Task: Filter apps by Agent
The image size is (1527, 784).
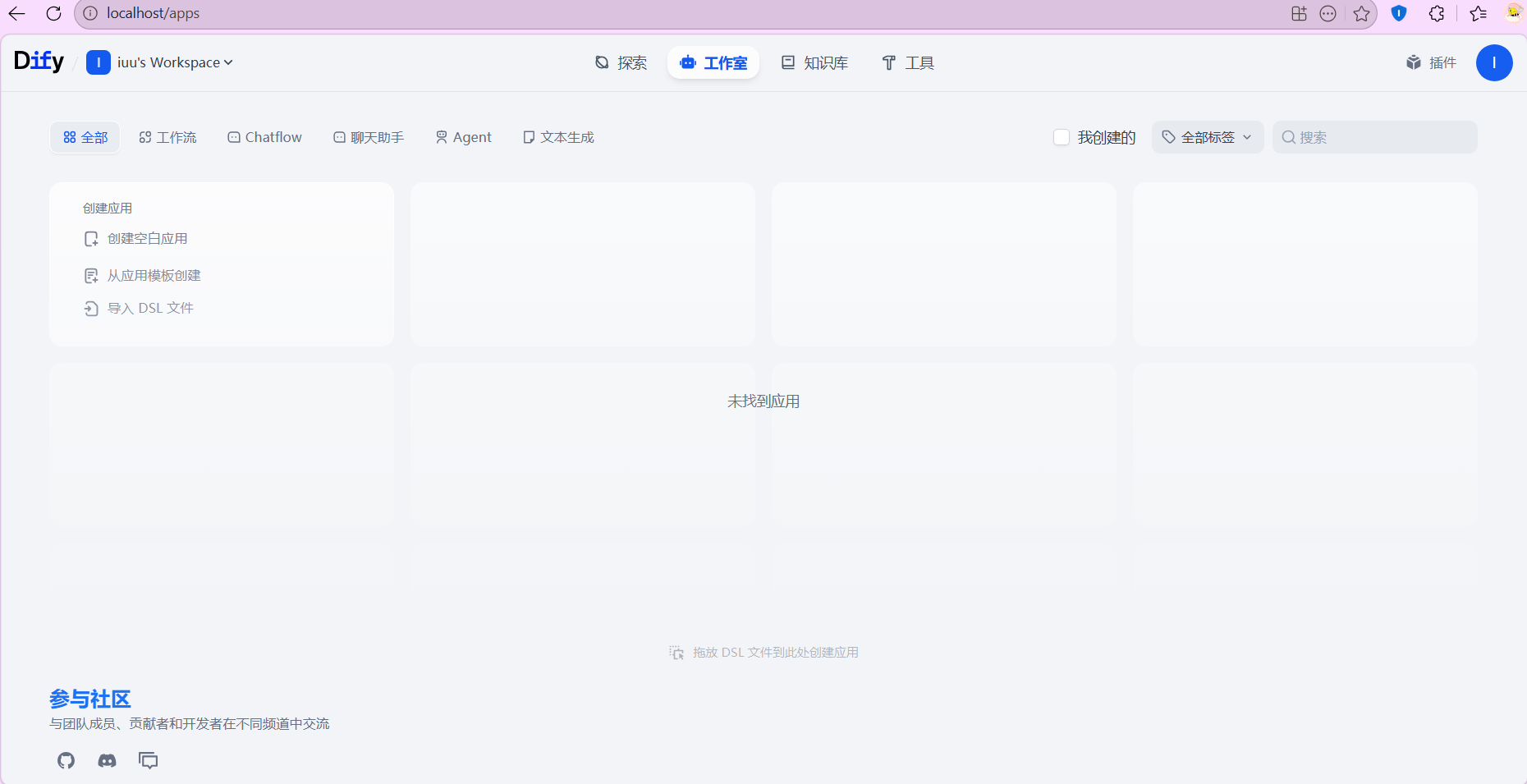Action: (463, 137)
